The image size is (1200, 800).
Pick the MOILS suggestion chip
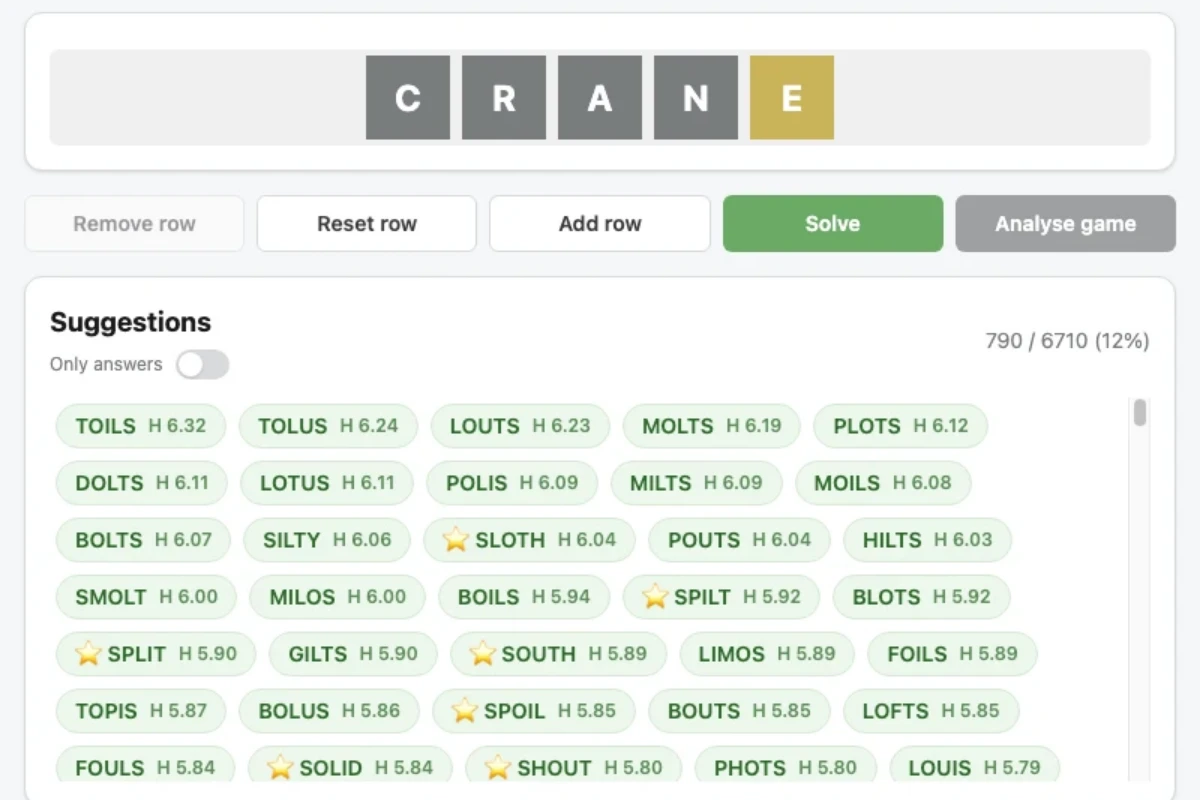883,483
